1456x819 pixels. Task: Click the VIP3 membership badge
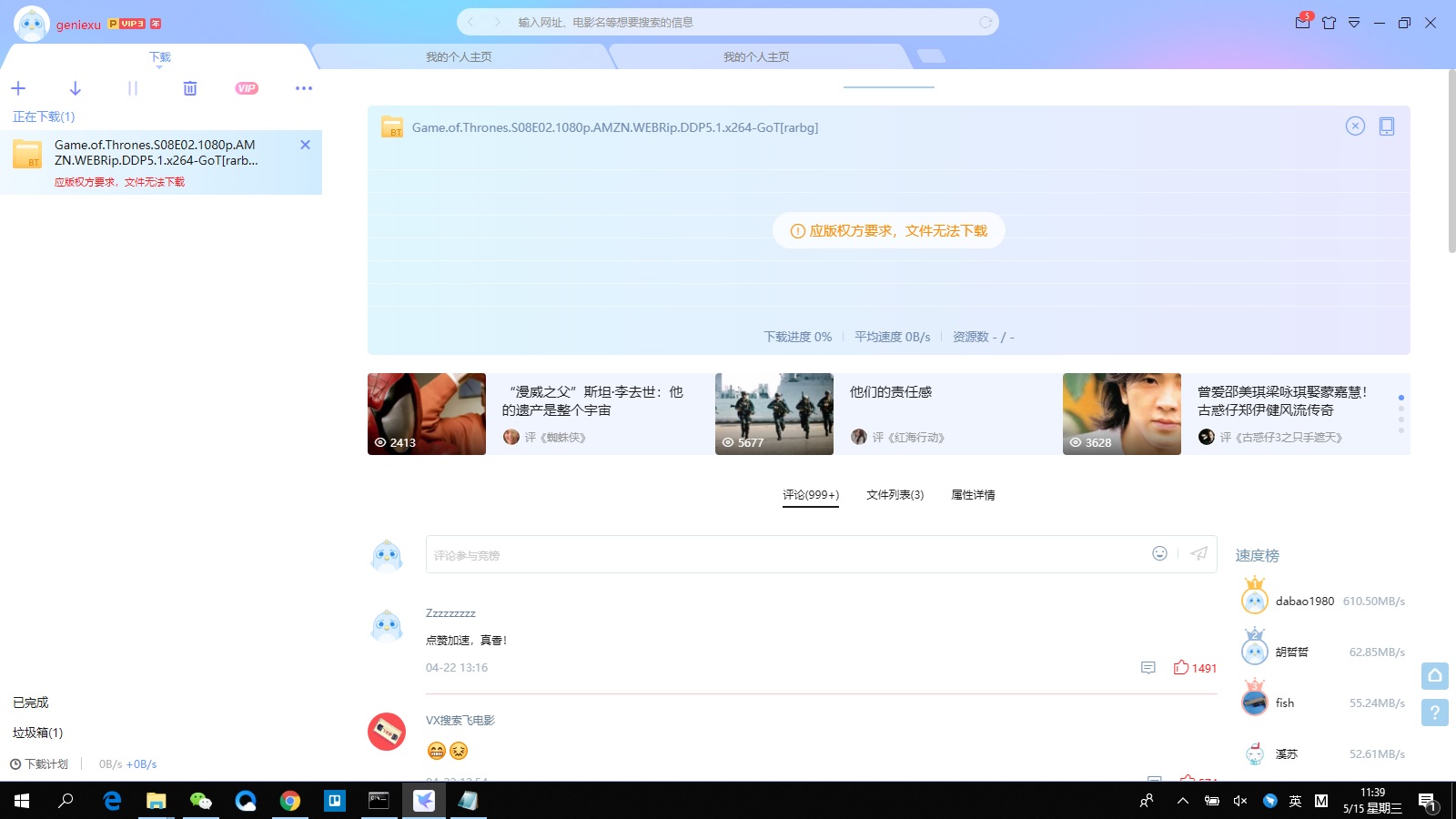tap(127, 24)
